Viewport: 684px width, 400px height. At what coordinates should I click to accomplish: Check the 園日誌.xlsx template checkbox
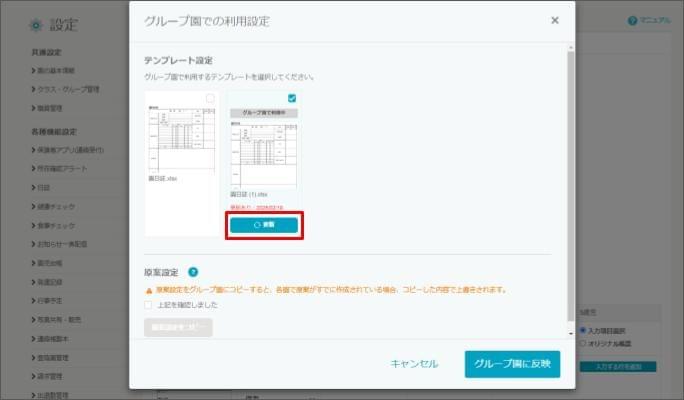210,98
